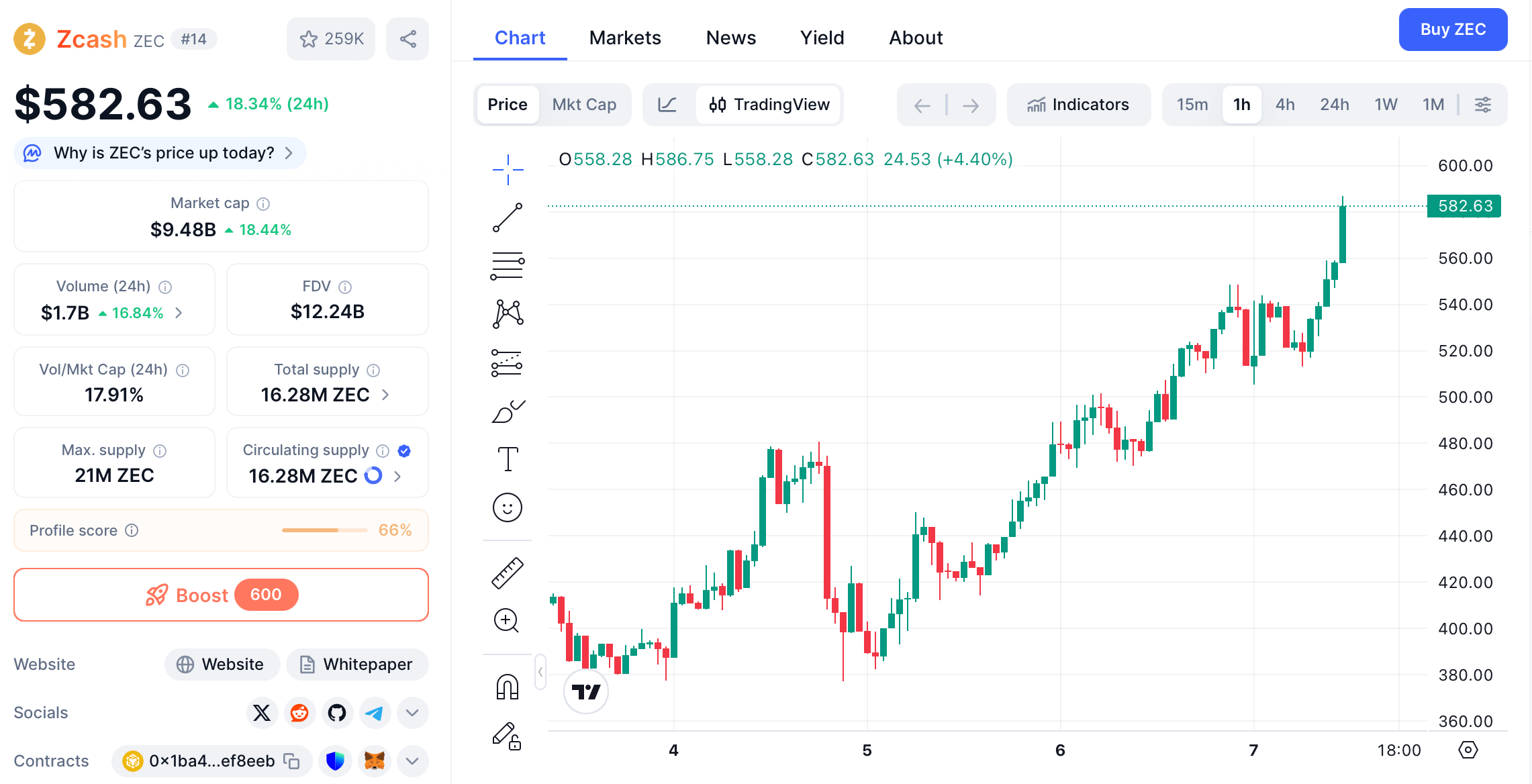This screenshot has height=784, width=1532.
Task: Open the Total supply details arrow
Action: tap(385, 395)
